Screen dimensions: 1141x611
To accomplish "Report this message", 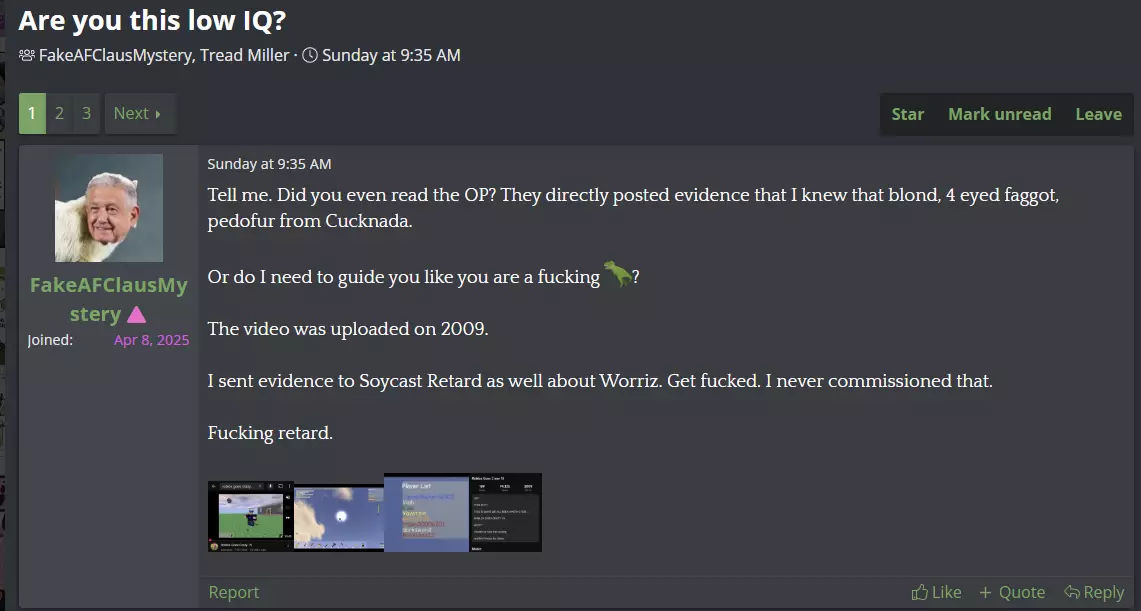I will [x=234, y=592].
